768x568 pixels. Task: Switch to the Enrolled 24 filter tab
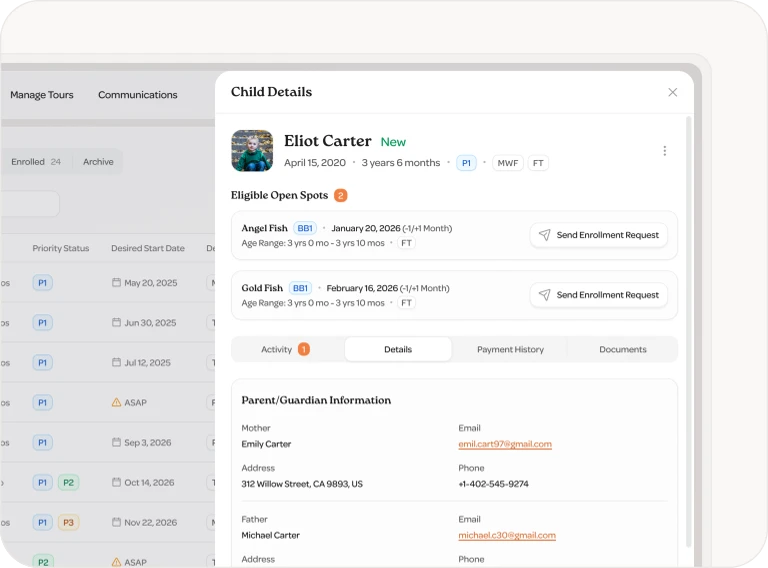click(36, 162)
